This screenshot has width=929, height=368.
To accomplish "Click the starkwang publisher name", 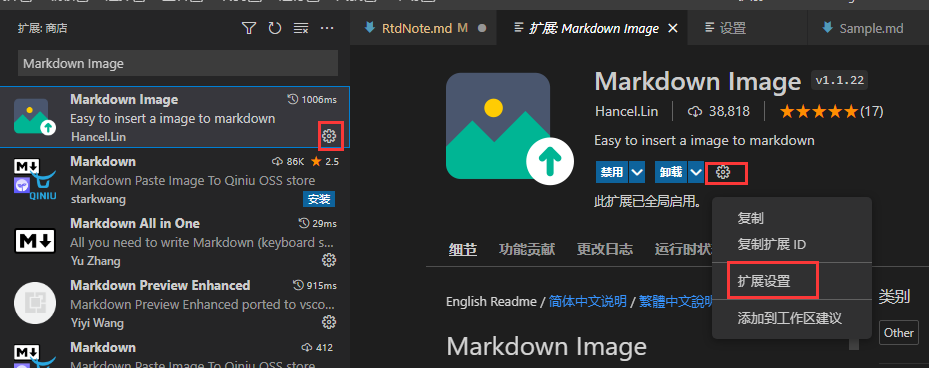I will 98,199.
